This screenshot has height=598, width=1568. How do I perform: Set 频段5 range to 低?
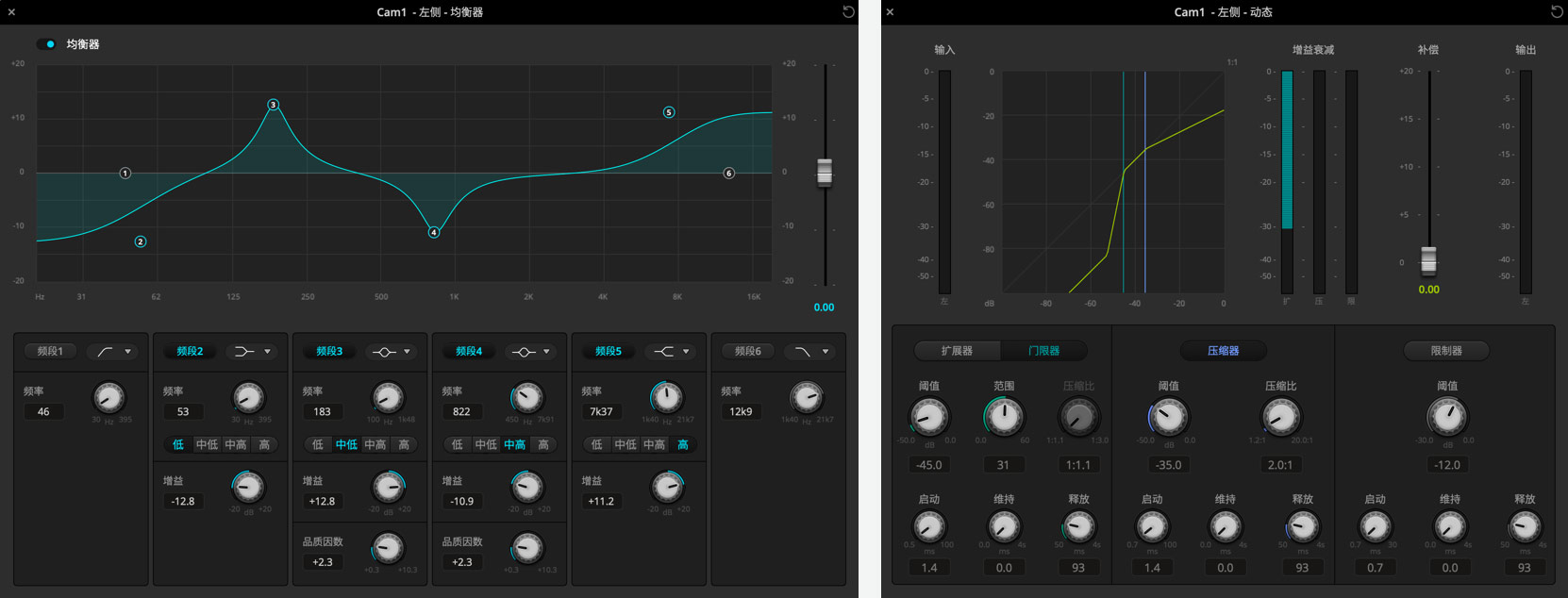pos(597,444)
